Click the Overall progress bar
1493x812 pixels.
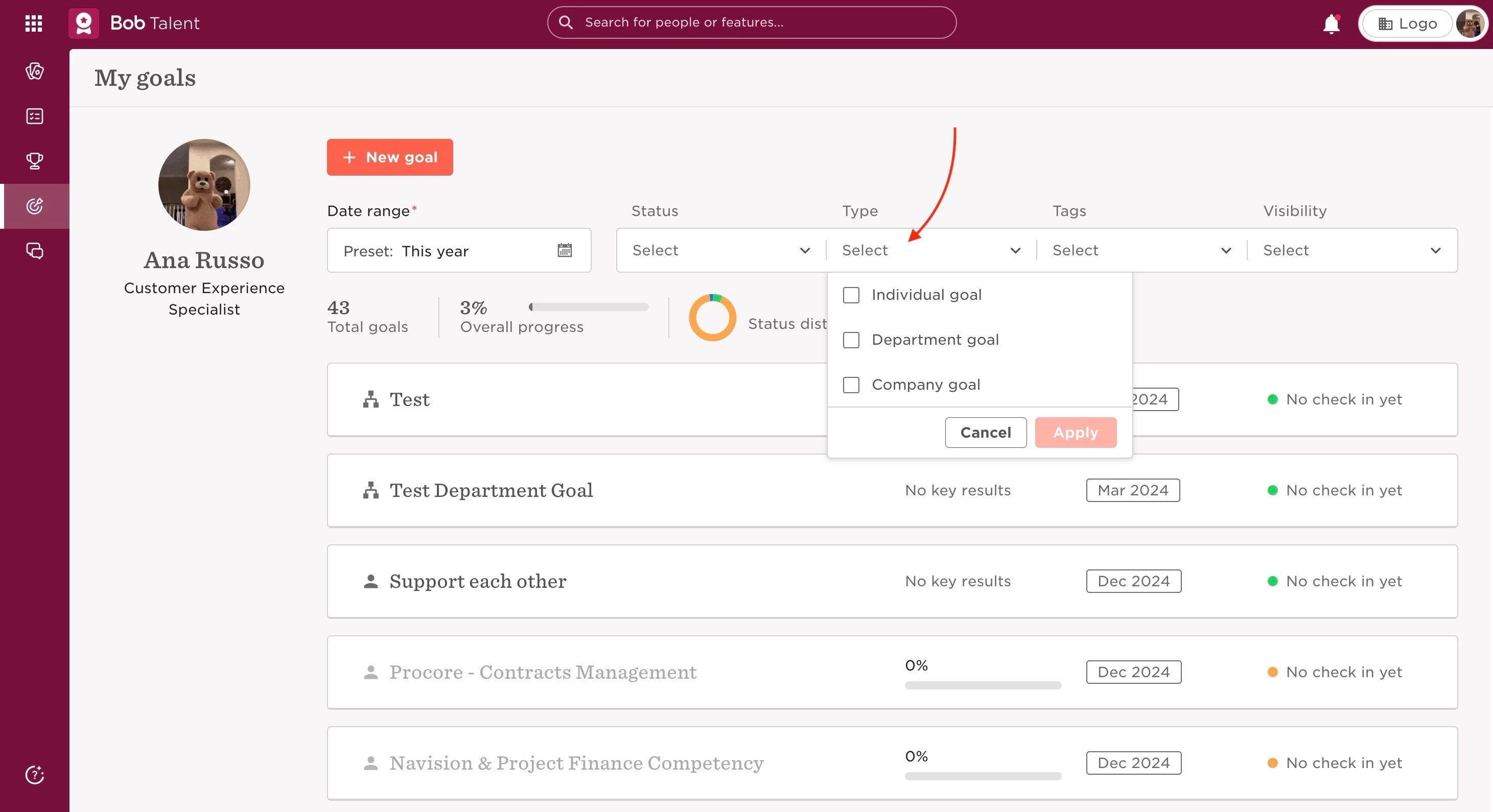click(x=588, y=307)
